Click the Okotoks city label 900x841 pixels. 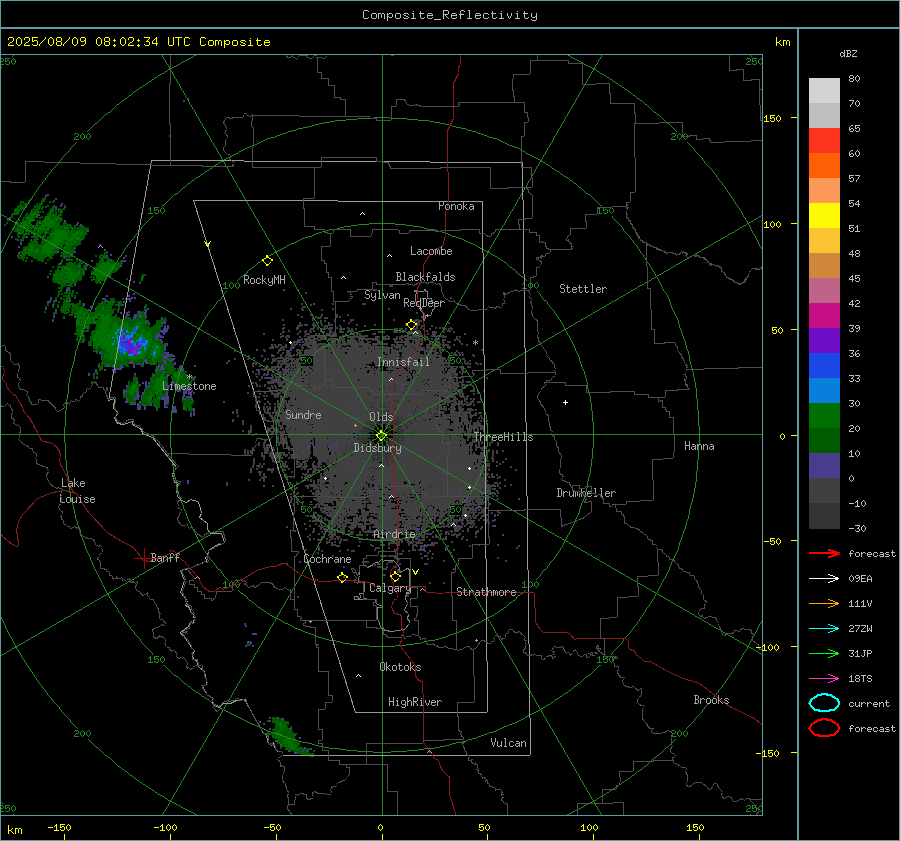[400, 667]
